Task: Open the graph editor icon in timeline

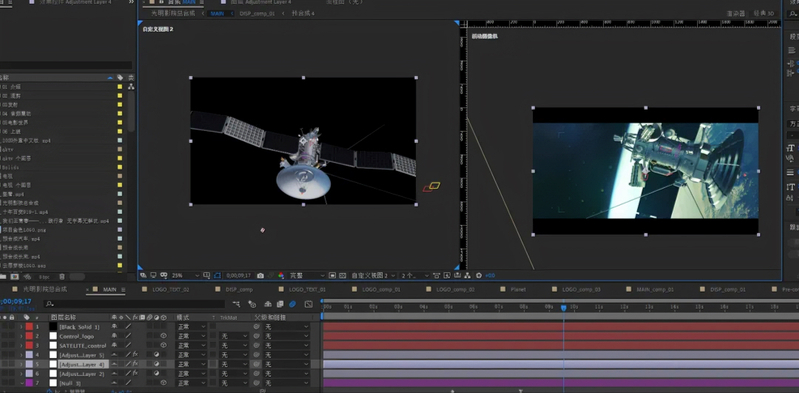Action: tap(308, 304)
